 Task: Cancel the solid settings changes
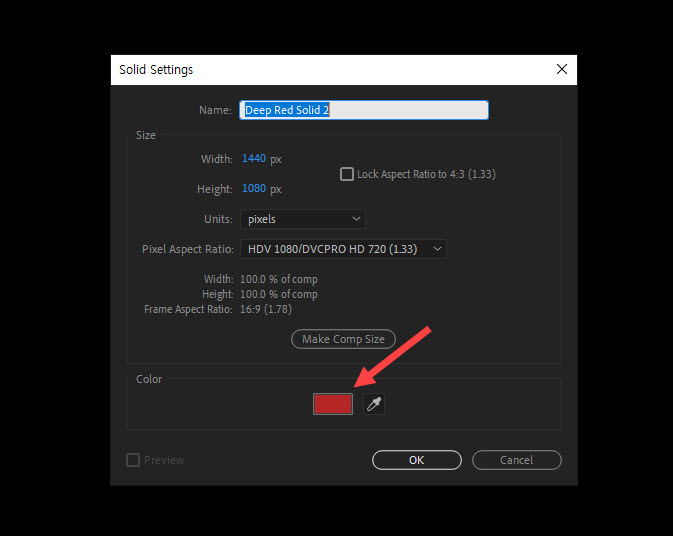tap(516, 460)
